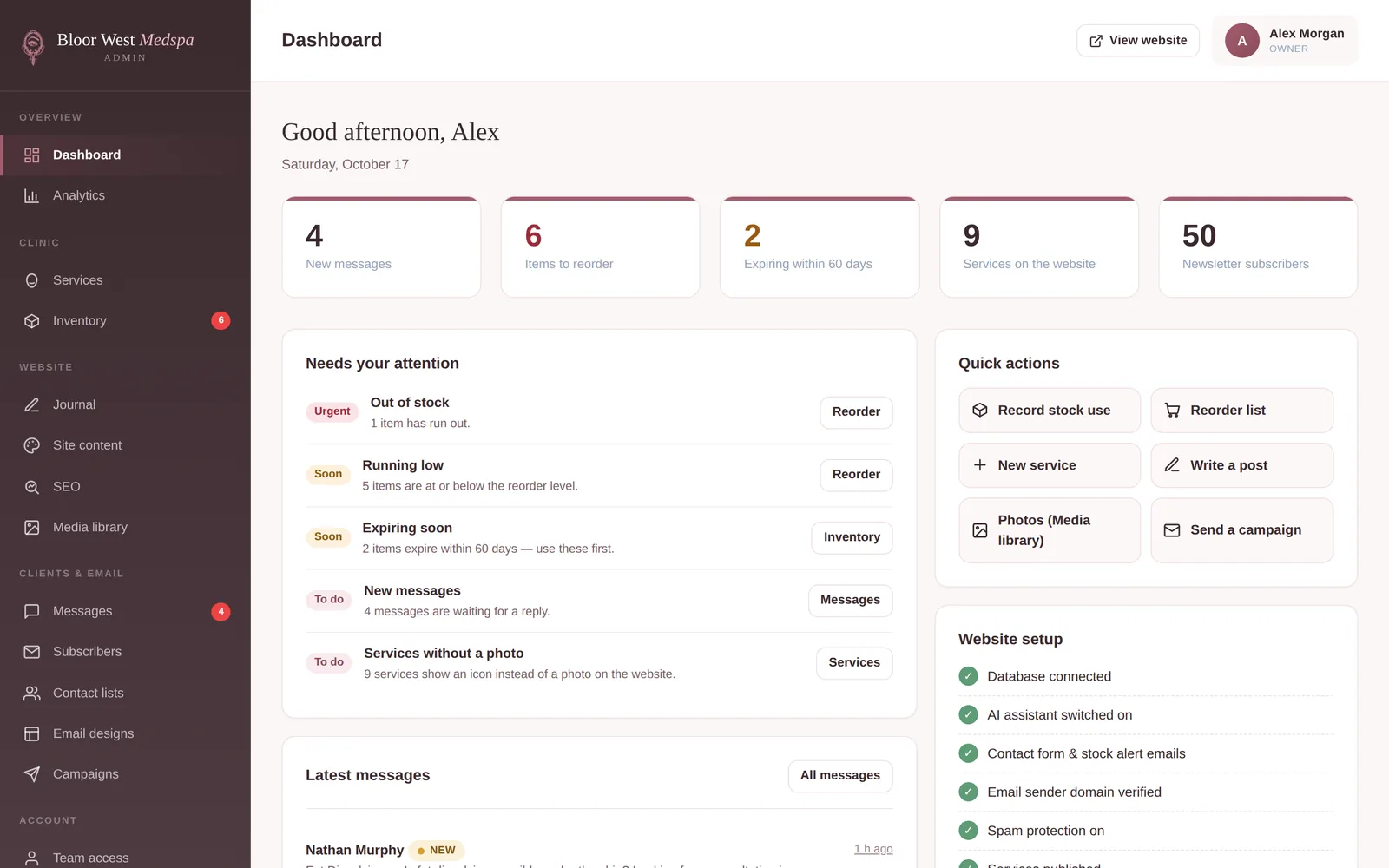1389x868 pixels.
Task: Click the Email designs layout icon
Action: click(32, 734)
